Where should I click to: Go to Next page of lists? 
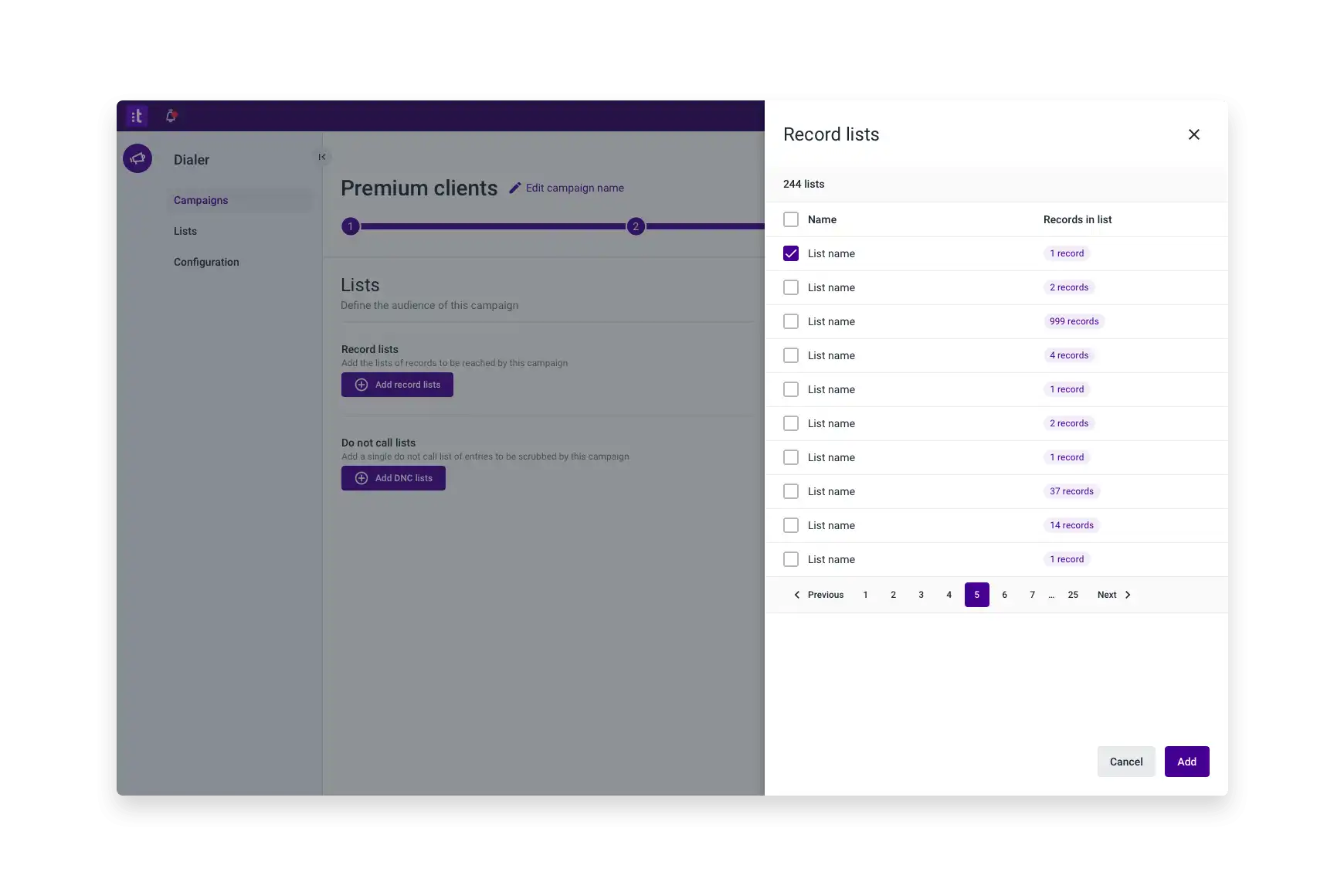(1114, 595)
